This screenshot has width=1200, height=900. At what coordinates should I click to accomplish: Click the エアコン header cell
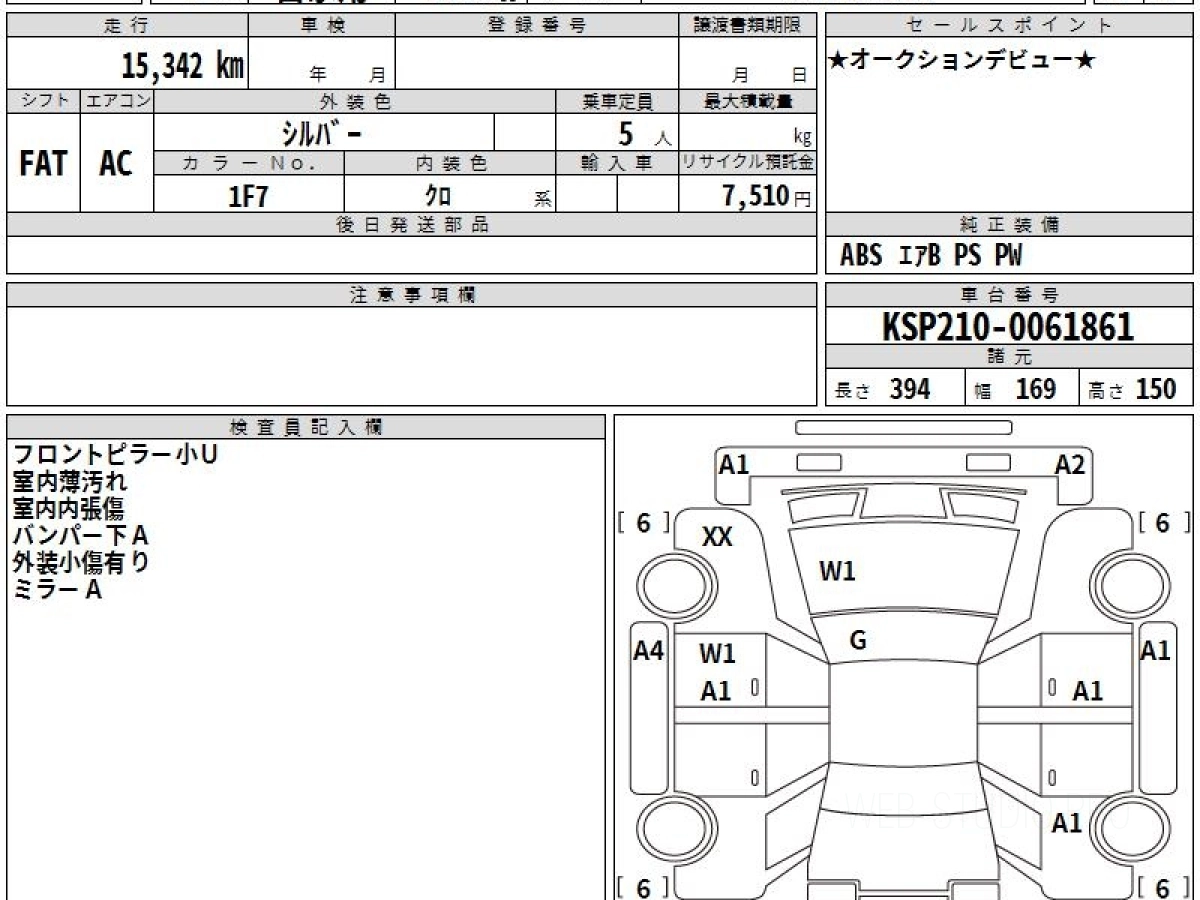pos(117,101)
